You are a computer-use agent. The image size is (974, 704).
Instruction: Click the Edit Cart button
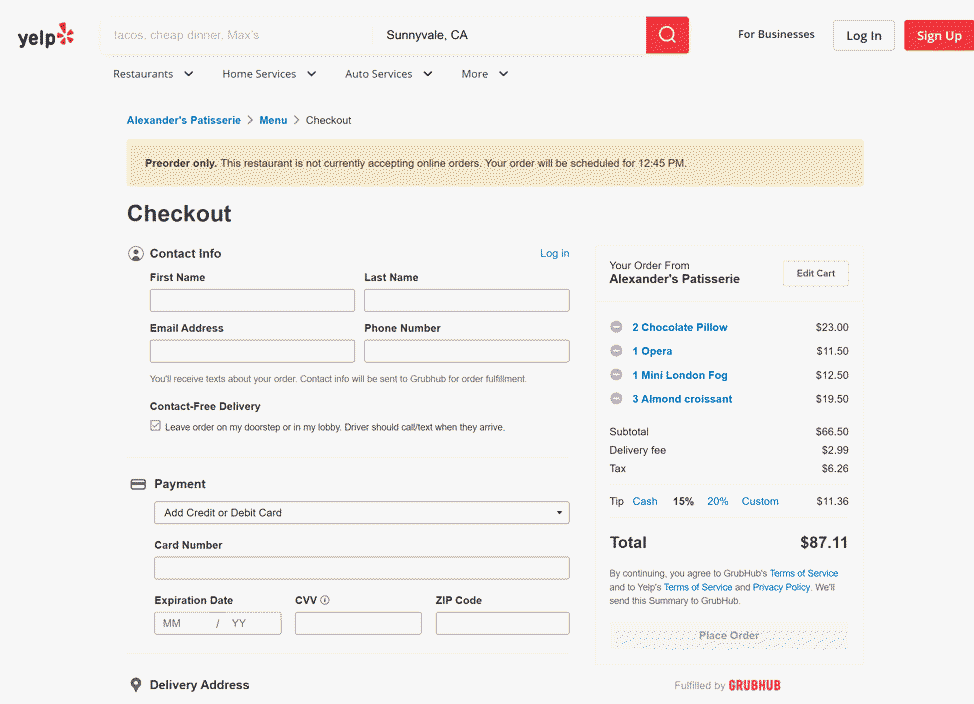pyautogui.click(x=815, y=274)
